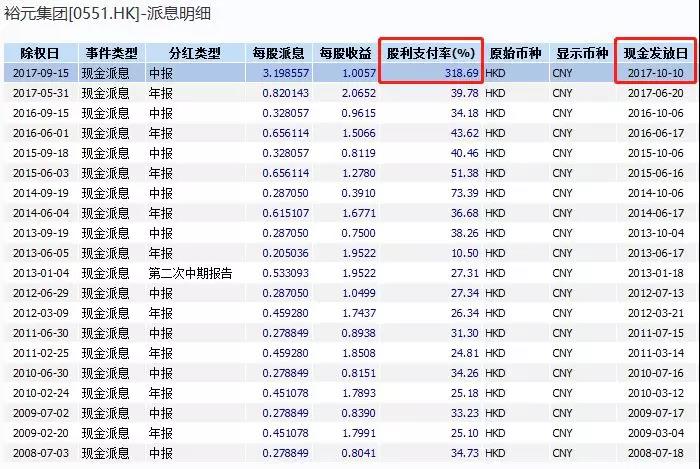The width and height of the screenshot is (700, 469).
Task: Click the payout ratio 25.10
Action: (x=464, y=433)
